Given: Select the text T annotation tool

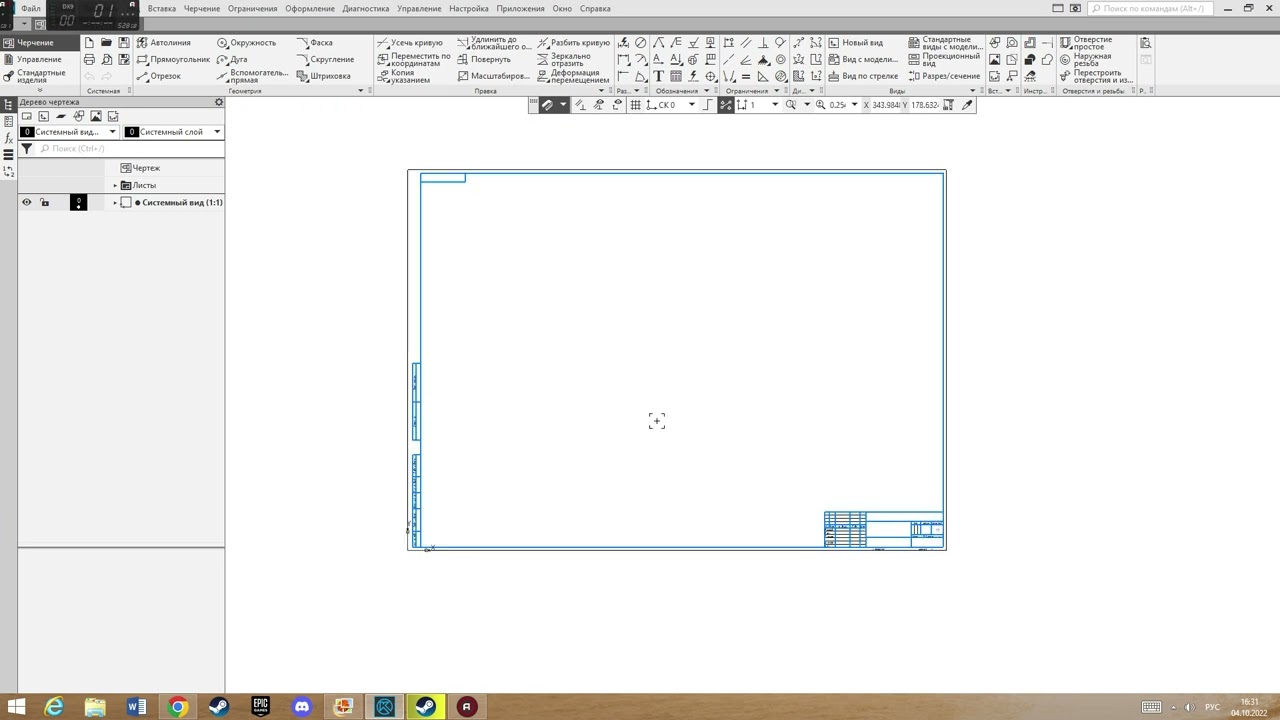Looking at the screenshot, I should point(658,76).
